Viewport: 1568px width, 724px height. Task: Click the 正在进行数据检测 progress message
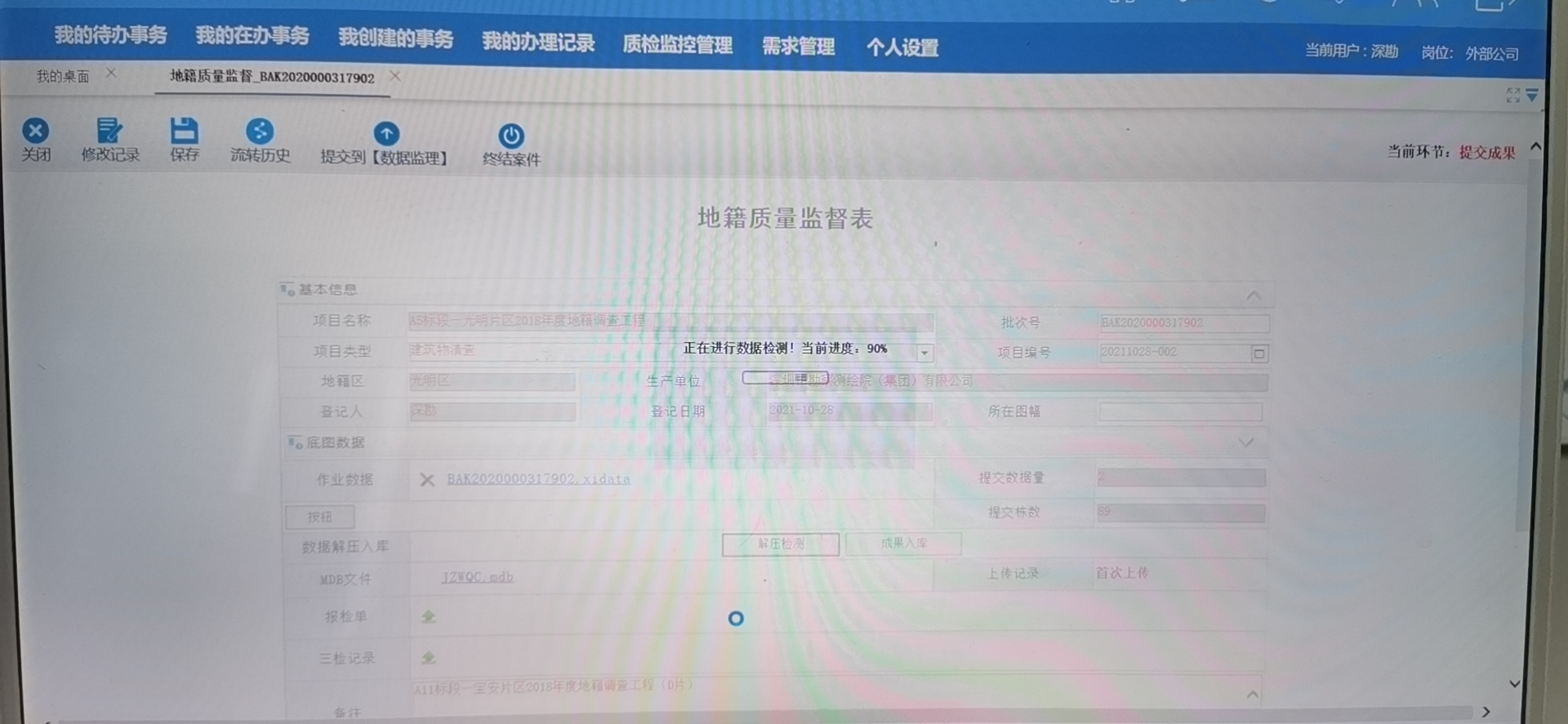pos(785,349)
